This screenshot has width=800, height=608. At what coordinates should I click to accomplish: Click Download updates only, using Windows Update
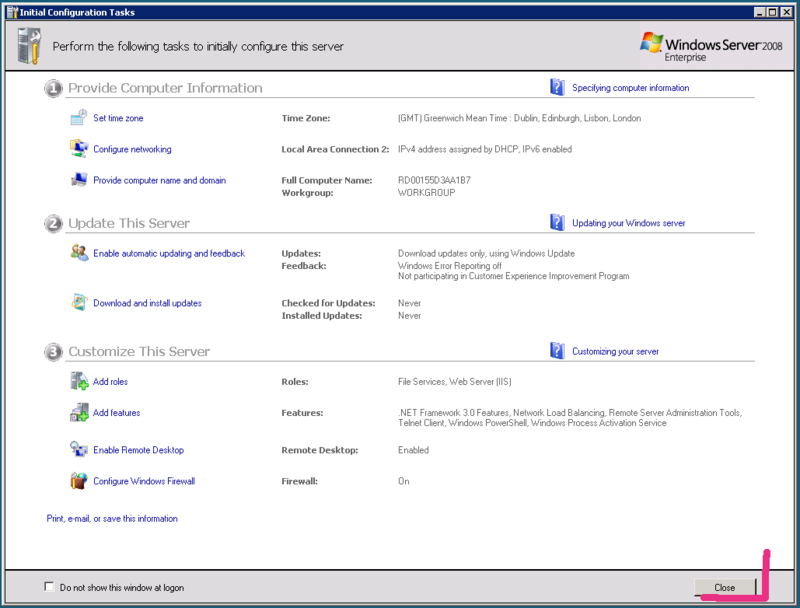coord(486,253)
